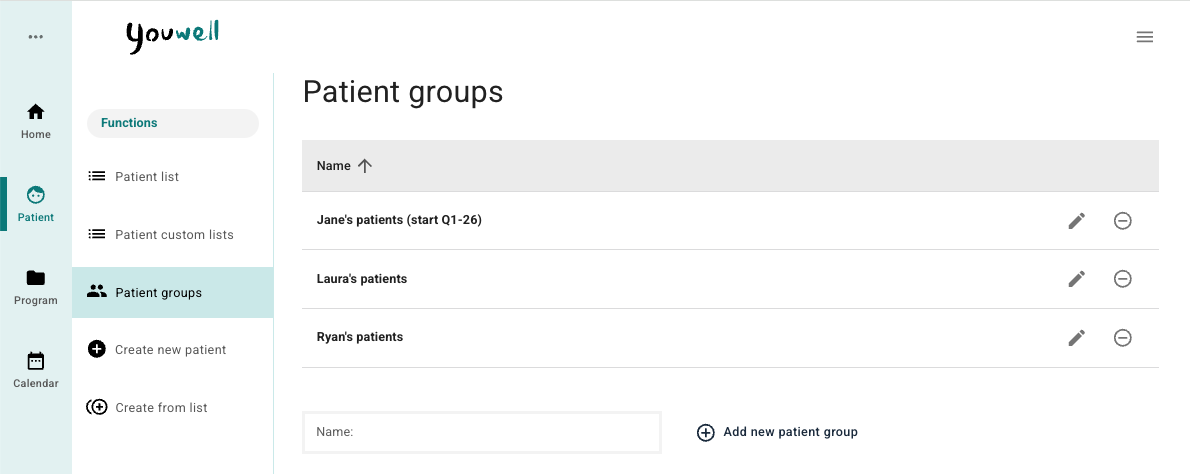Delete Jane's patients group with minus icon
Screen dimensions: 1190x474
pos(1122,221)
